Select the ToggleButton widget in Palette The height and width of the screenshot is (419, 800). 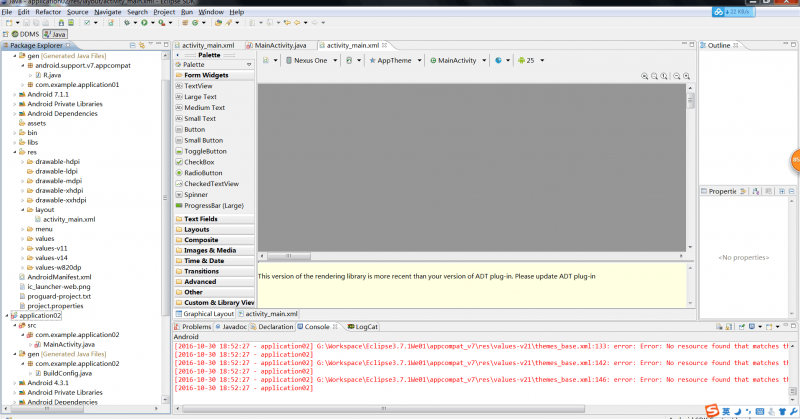tap(204, 151)
